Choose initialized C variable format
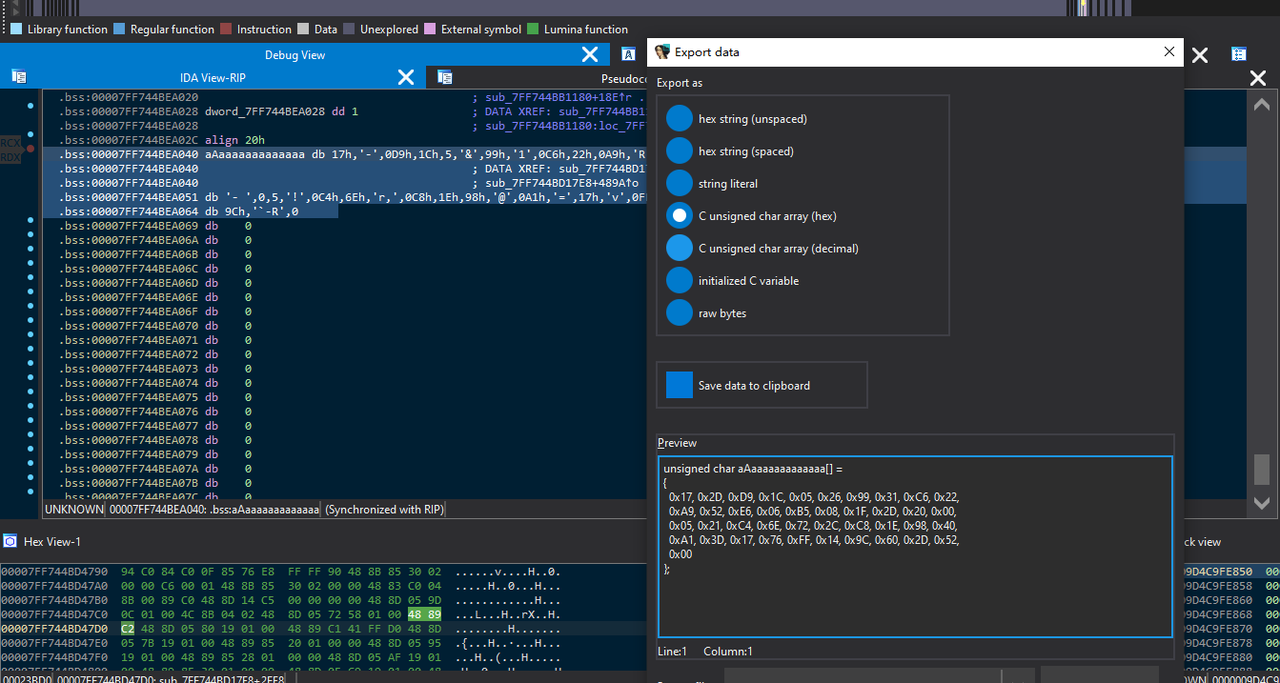This screenshot has width=1280, height=683. [x=733, y=281]
